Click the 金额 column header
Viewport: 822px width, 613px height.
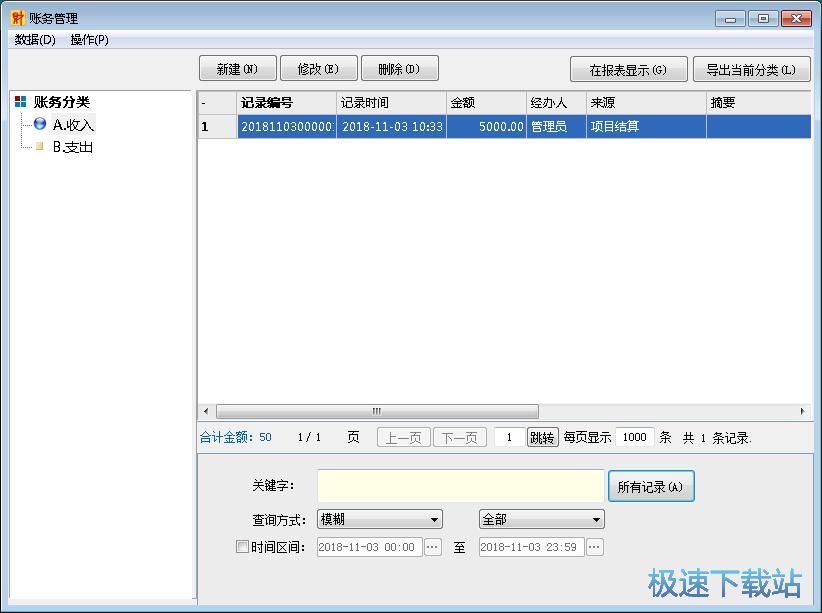point(486,103)
